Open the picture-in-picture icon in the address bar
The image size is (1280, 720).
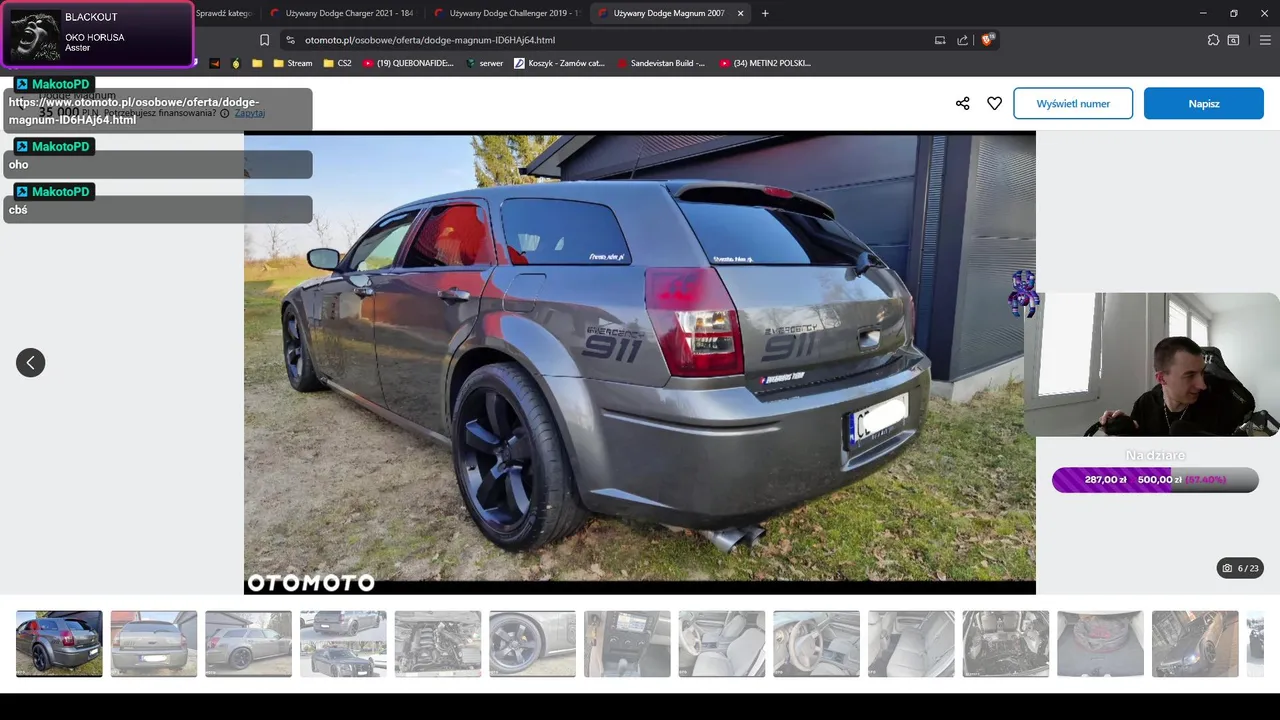pyautogui.click(x=940, y=40)
